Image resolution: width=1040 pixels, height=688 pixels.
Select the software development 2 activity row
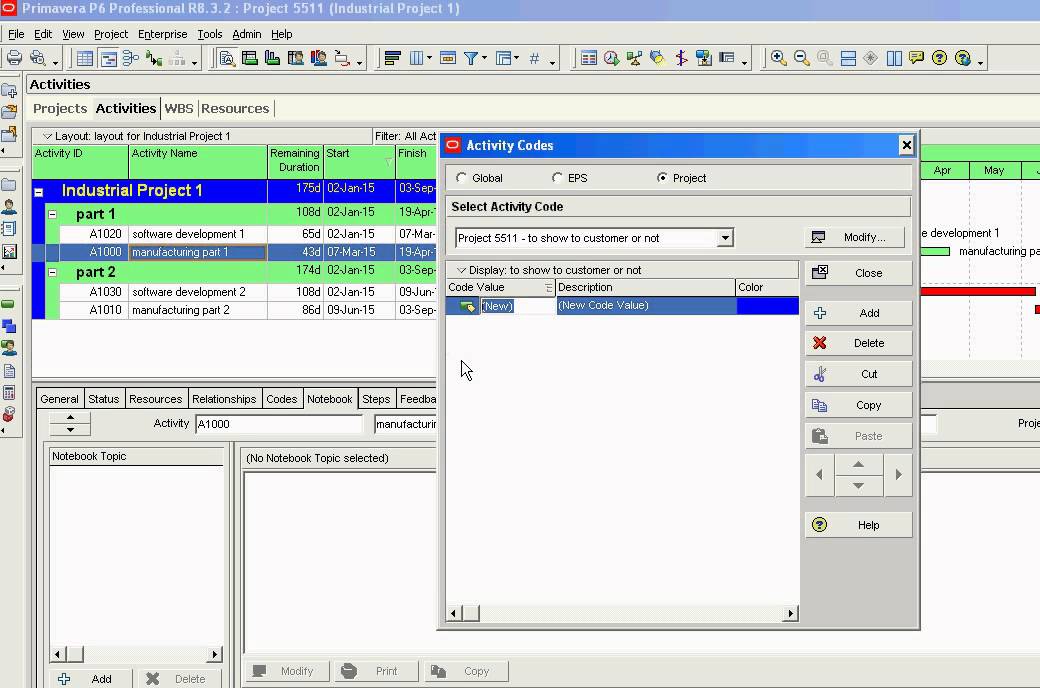[235, 292]
